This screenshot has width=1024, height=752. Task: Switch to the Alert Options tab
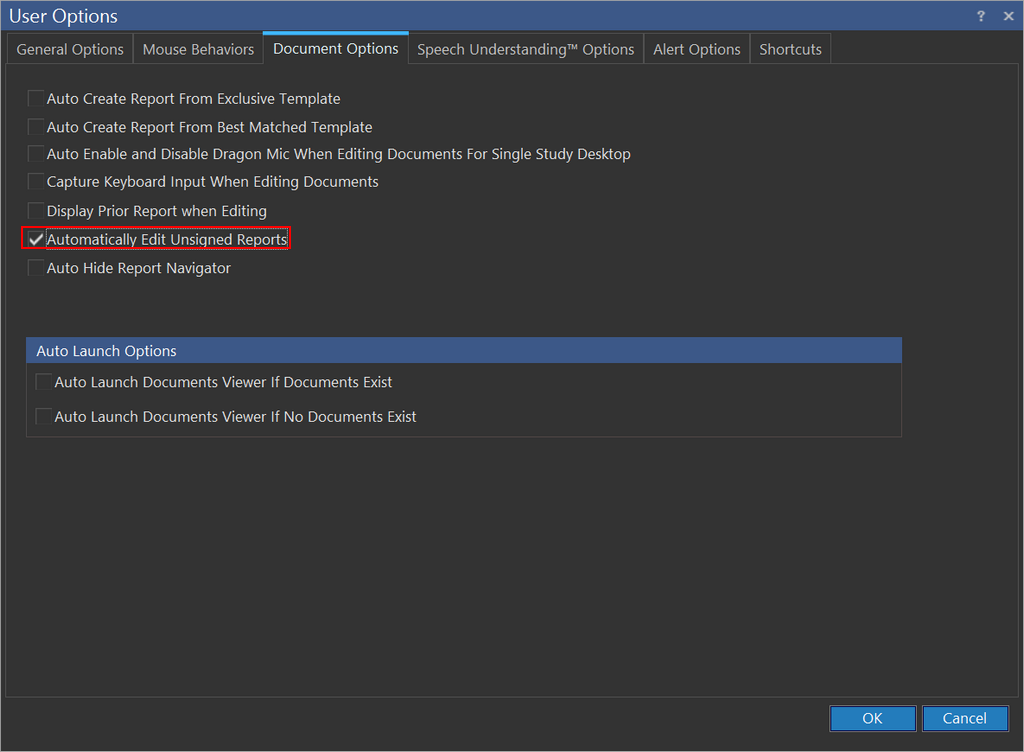(696, 49)
